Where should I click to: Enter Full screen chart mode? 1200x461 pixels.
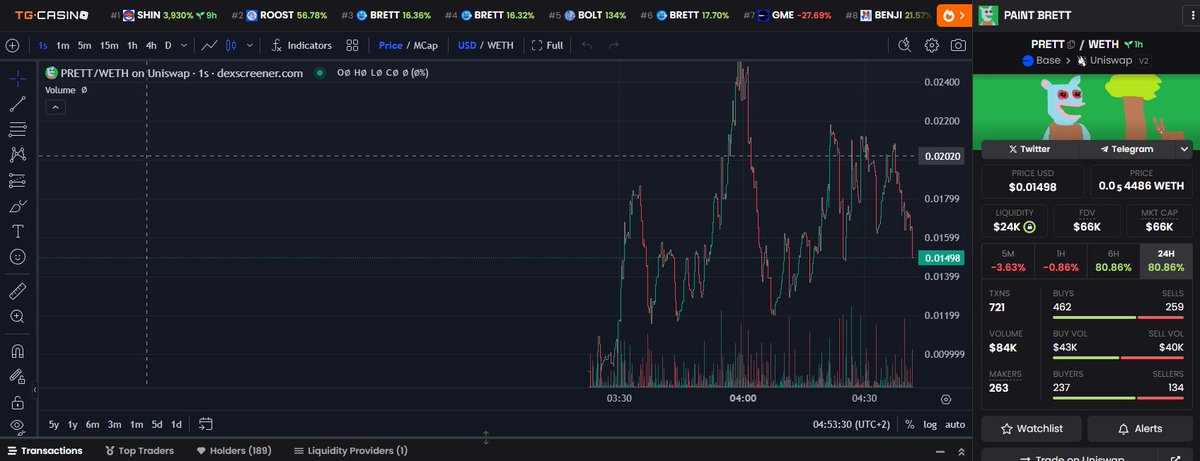[547, 45]
